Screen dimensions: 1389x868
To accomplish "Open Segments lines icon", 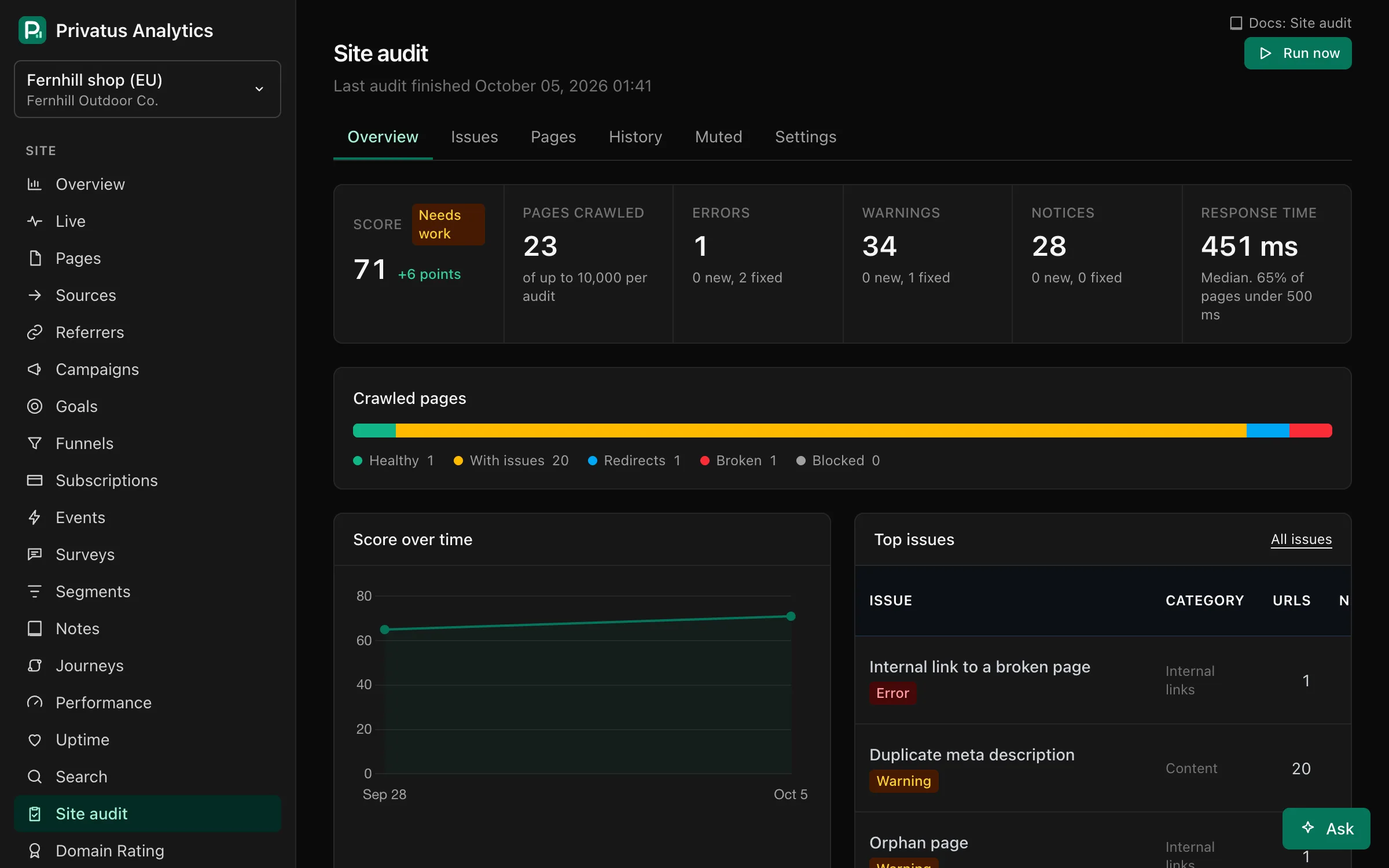I will point(35,591).
